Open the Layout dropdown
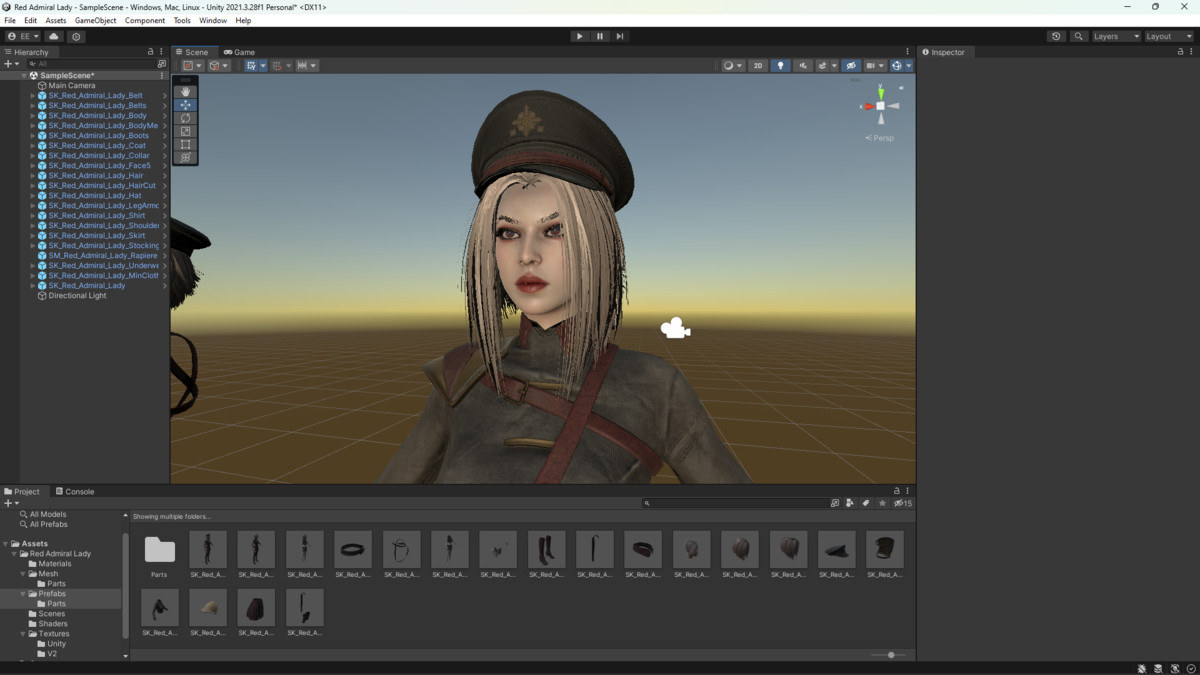 click(x=1167, y=36)
